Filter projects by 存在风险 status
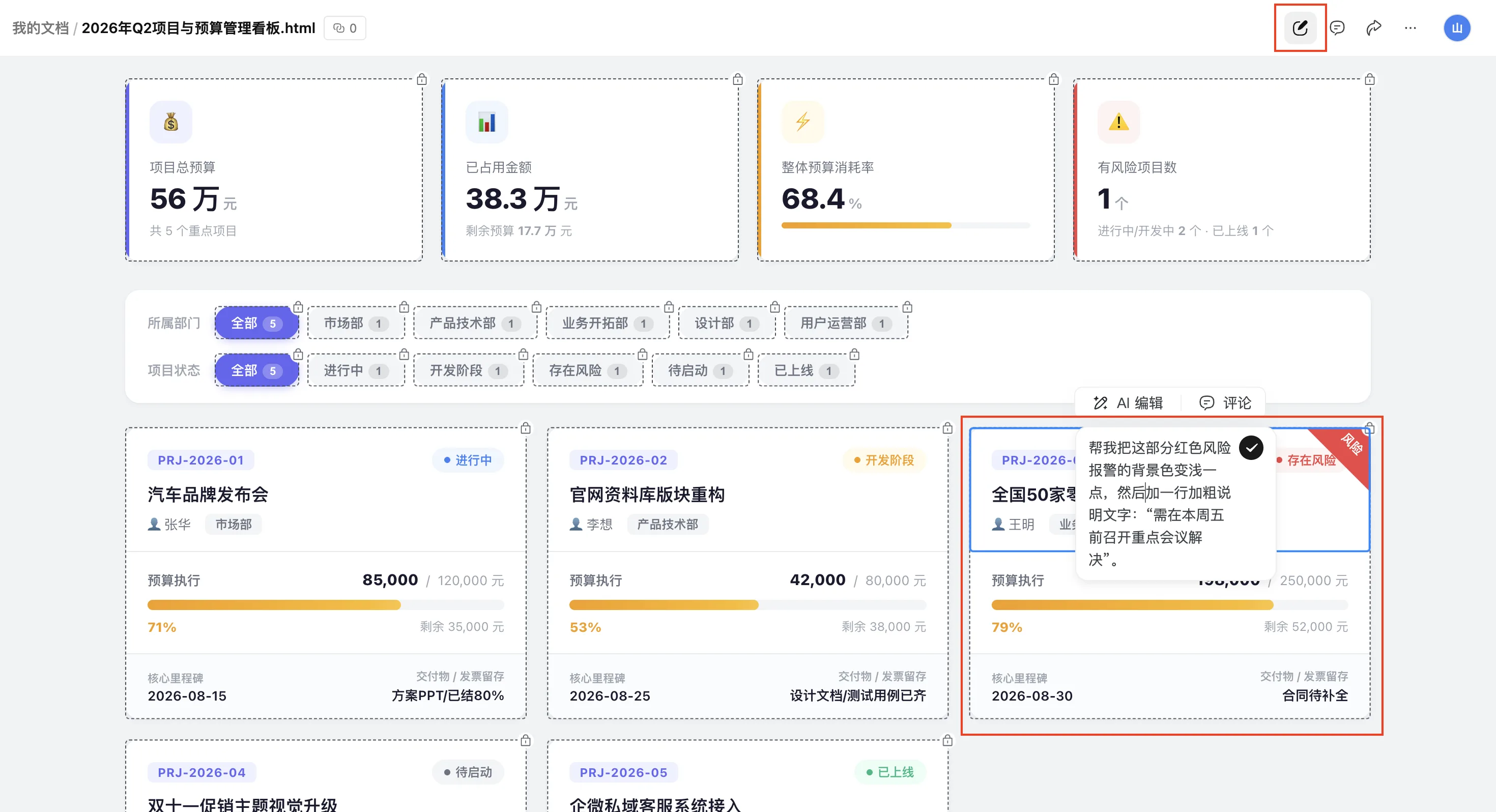The width and height of the screenshot is (1496, 812). click(x=588, y=370)
